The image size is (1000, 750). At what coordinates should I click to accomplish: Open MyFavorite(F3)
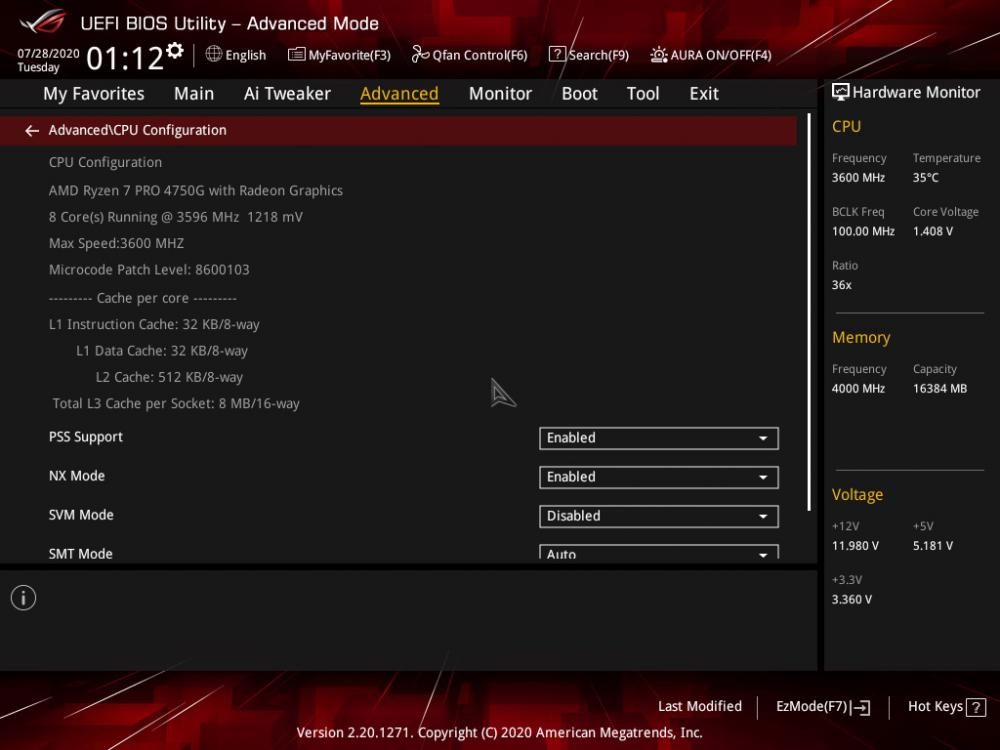[x=339, y=55]
